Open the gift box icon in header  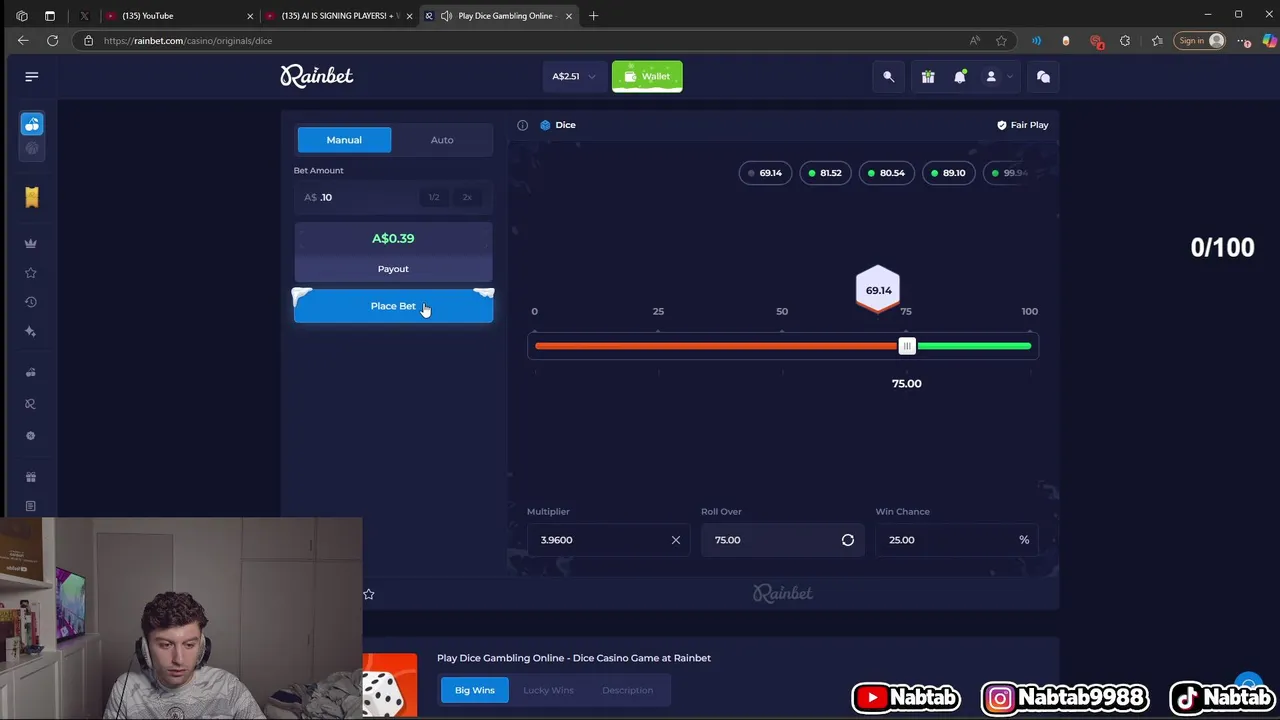point(928,76)
